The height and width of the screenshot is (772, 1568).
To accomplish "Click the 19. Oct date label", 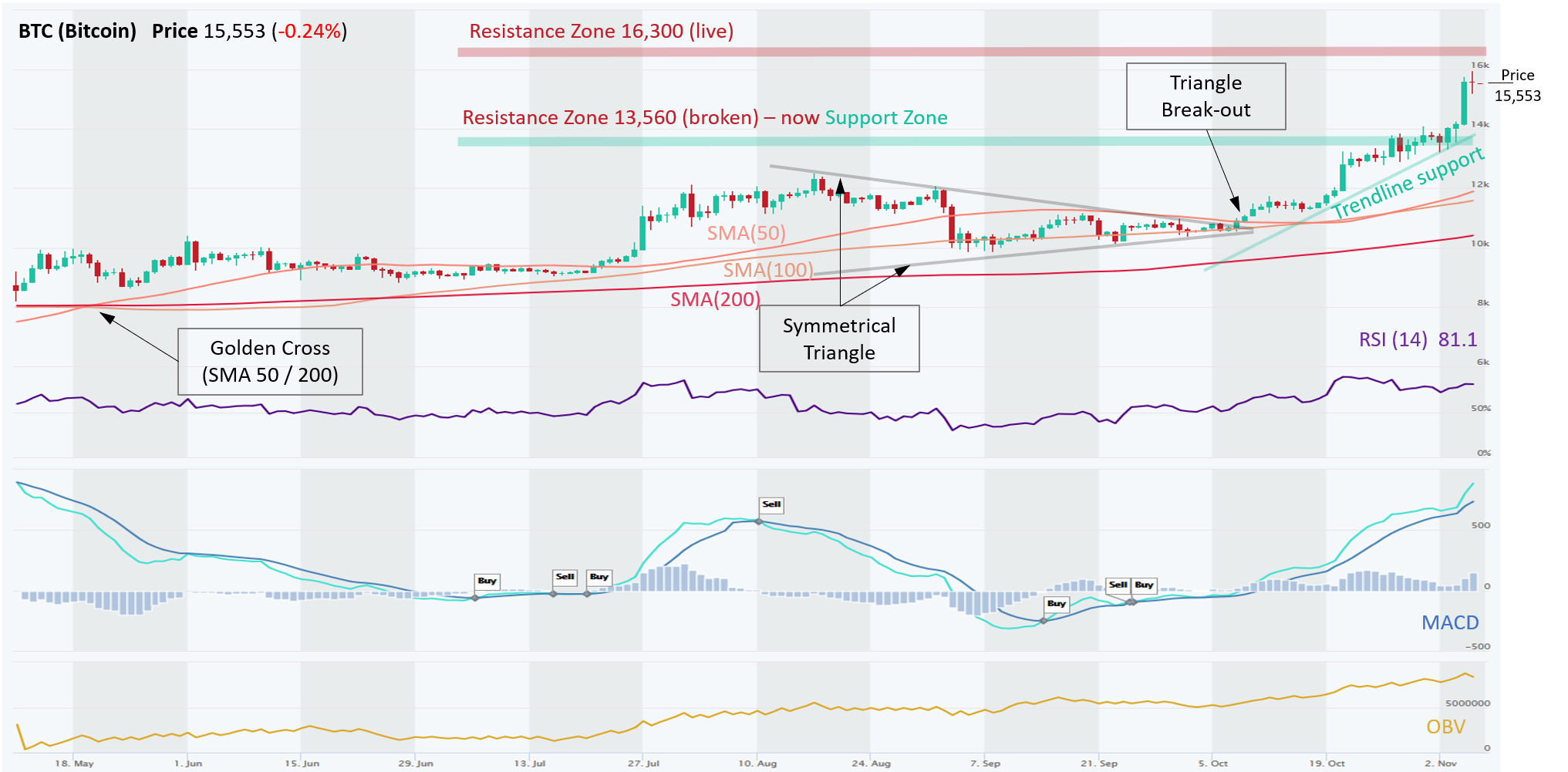I will point(1327,763).
